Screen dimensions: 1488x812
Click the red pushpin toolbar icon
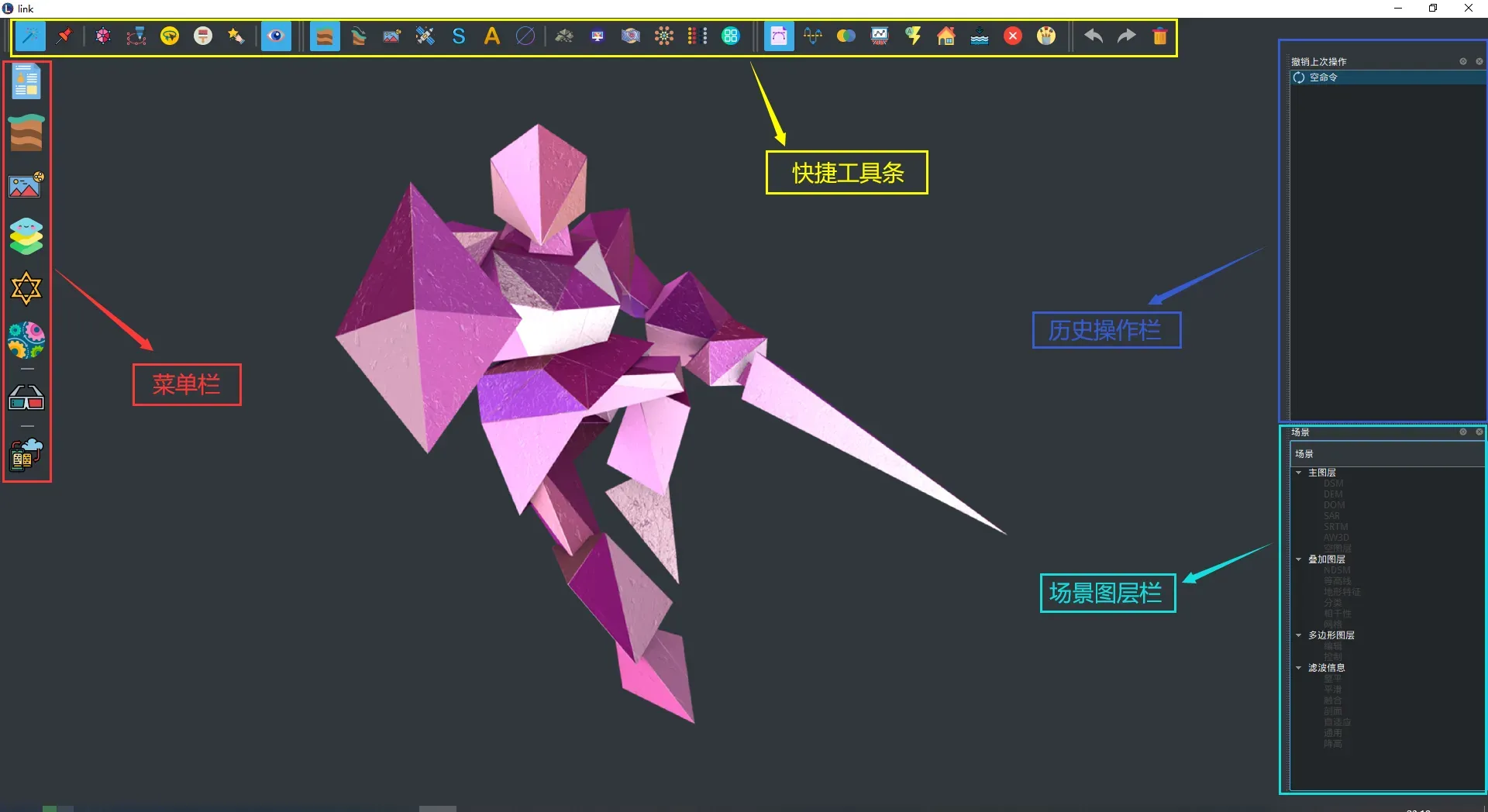coord(64,36)
